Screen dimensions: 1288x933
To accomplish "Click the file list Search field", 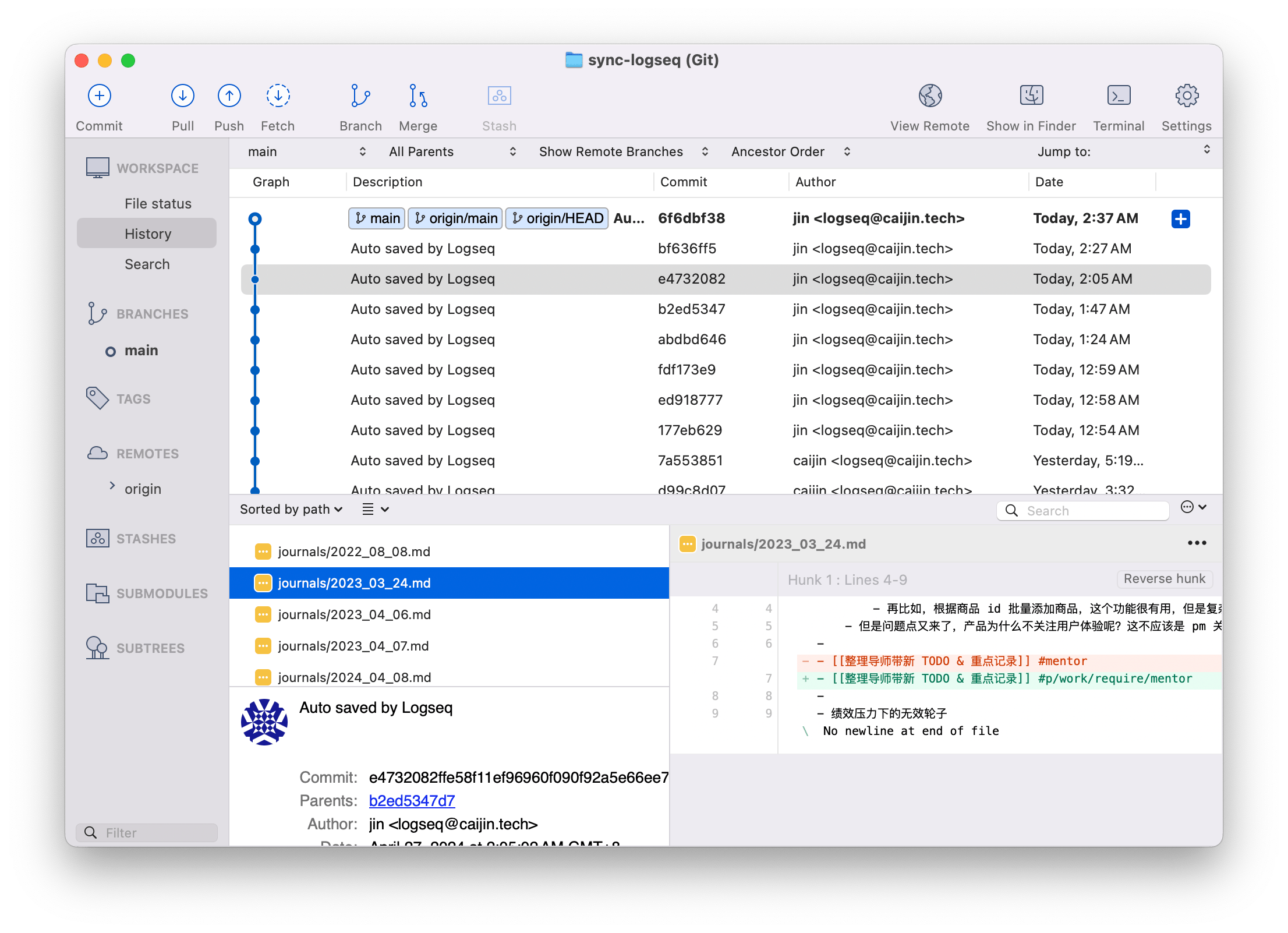I will [1083, 511].
